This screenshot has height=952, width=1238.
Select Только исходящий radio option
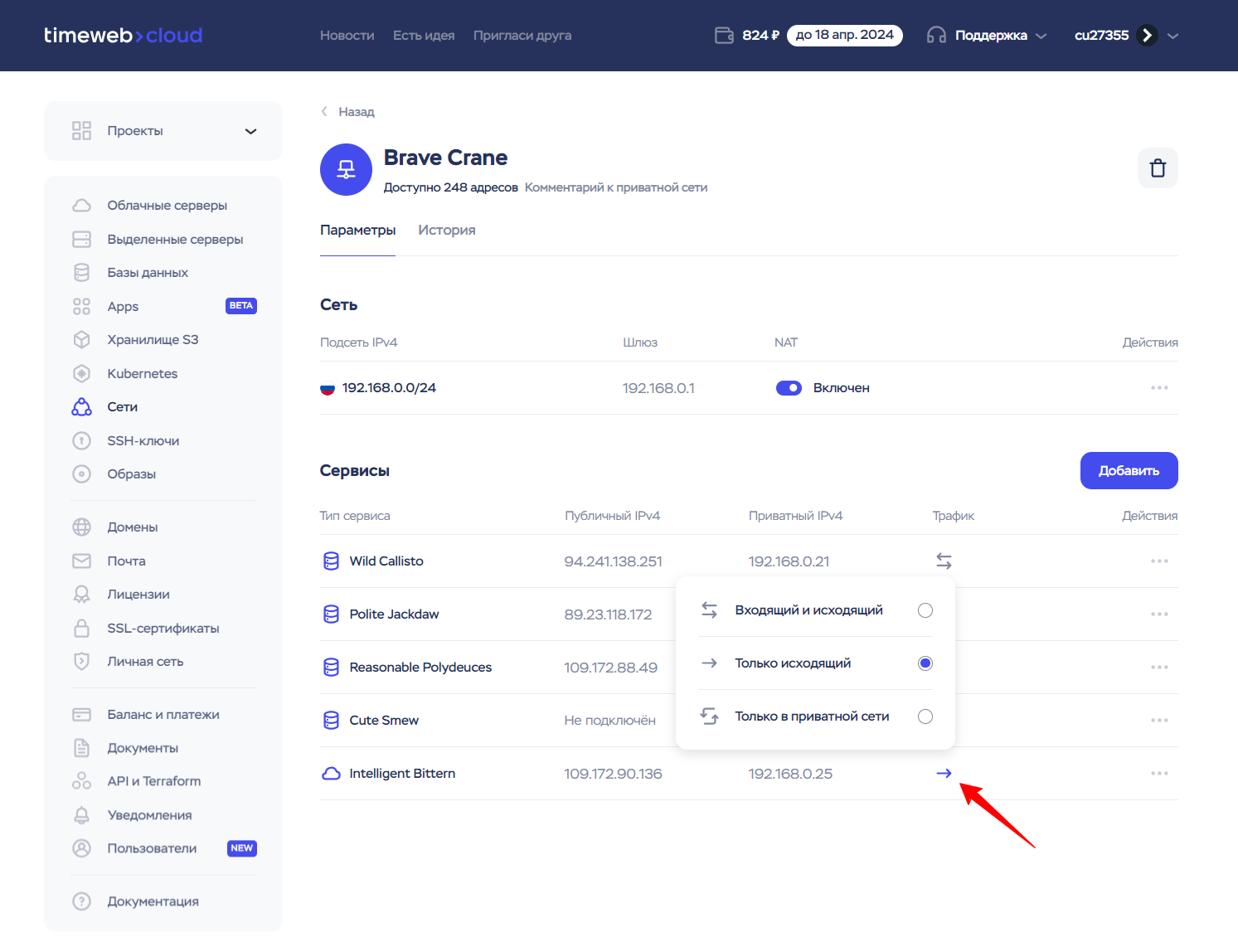(x=925, y=663)
